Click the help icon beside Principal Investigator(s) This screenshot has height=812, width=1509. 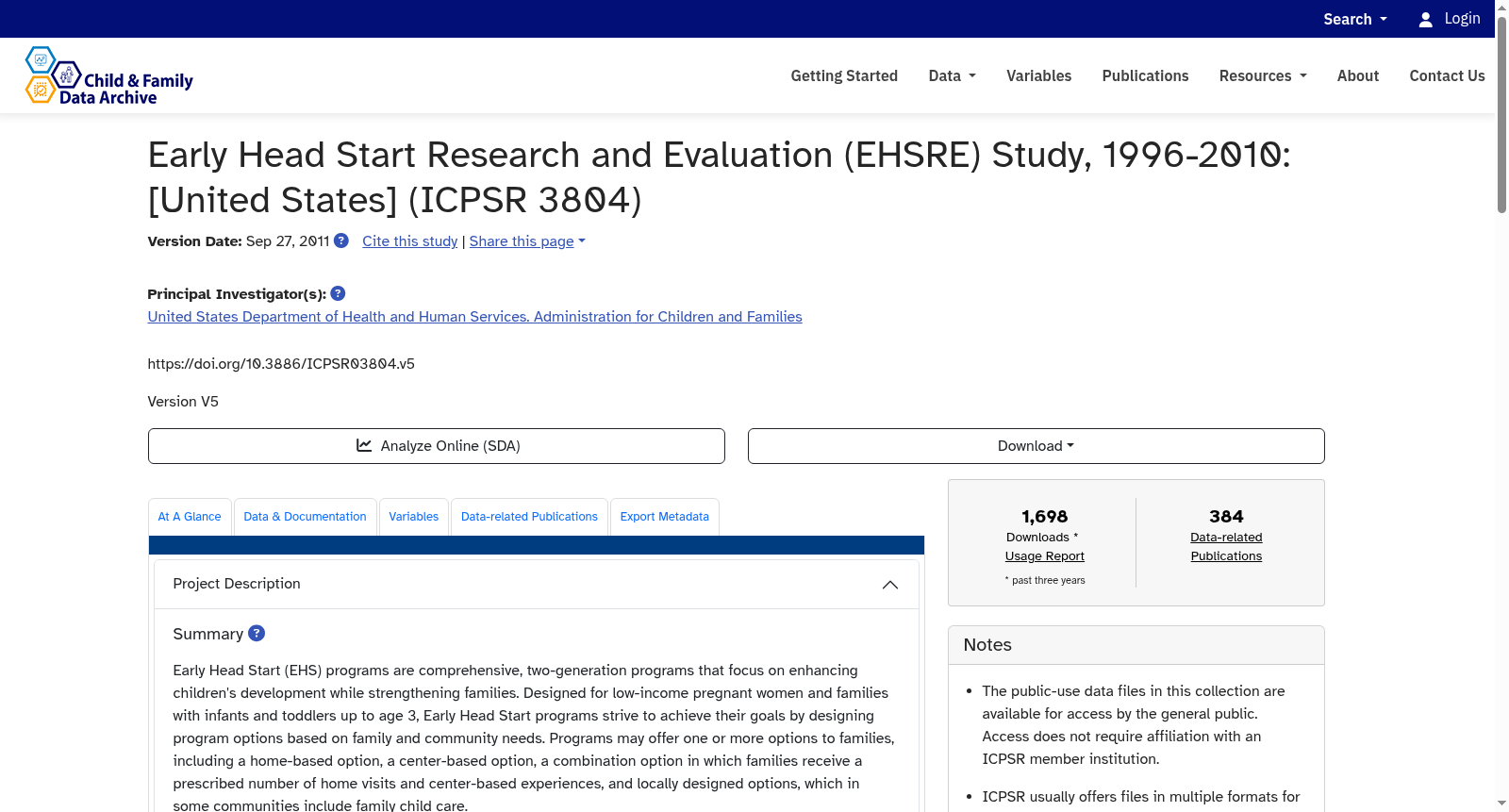(338, 293)
